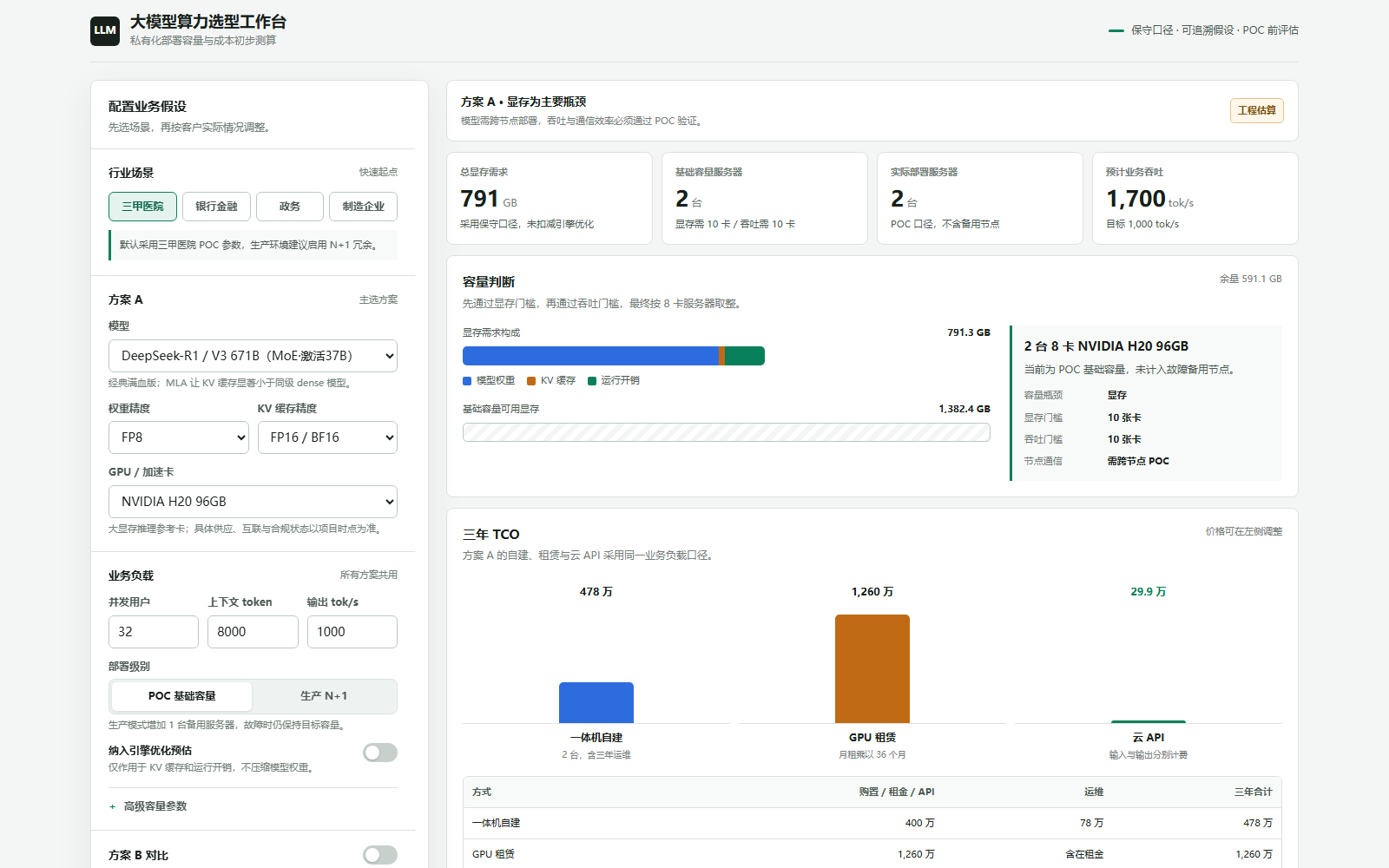
Task: Click the GPU 租赁 table row label
Action: 493,854
